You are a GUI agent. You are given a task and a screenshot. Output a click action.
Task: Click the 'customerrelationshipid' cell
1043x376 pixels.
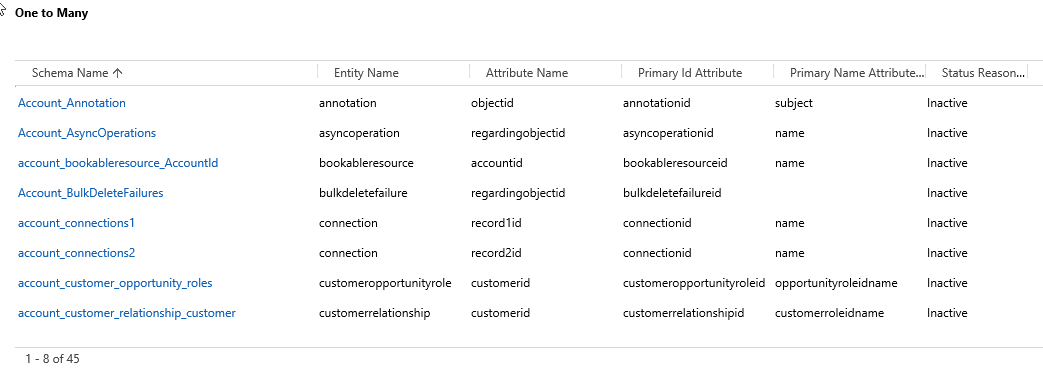coord(683,313)
